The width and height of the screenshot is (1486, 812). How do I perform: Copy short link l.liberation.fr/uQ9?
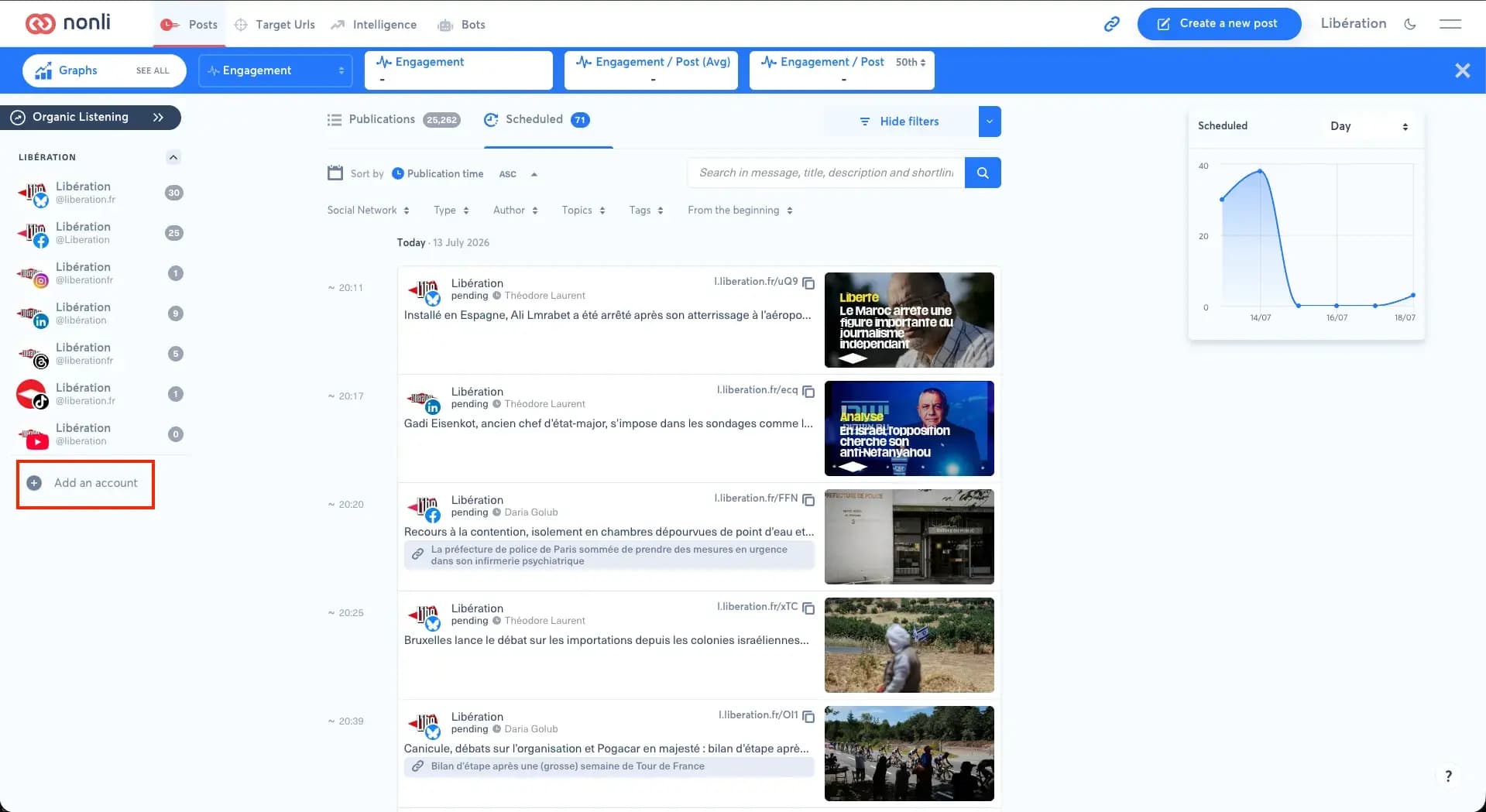coord(808,283)
